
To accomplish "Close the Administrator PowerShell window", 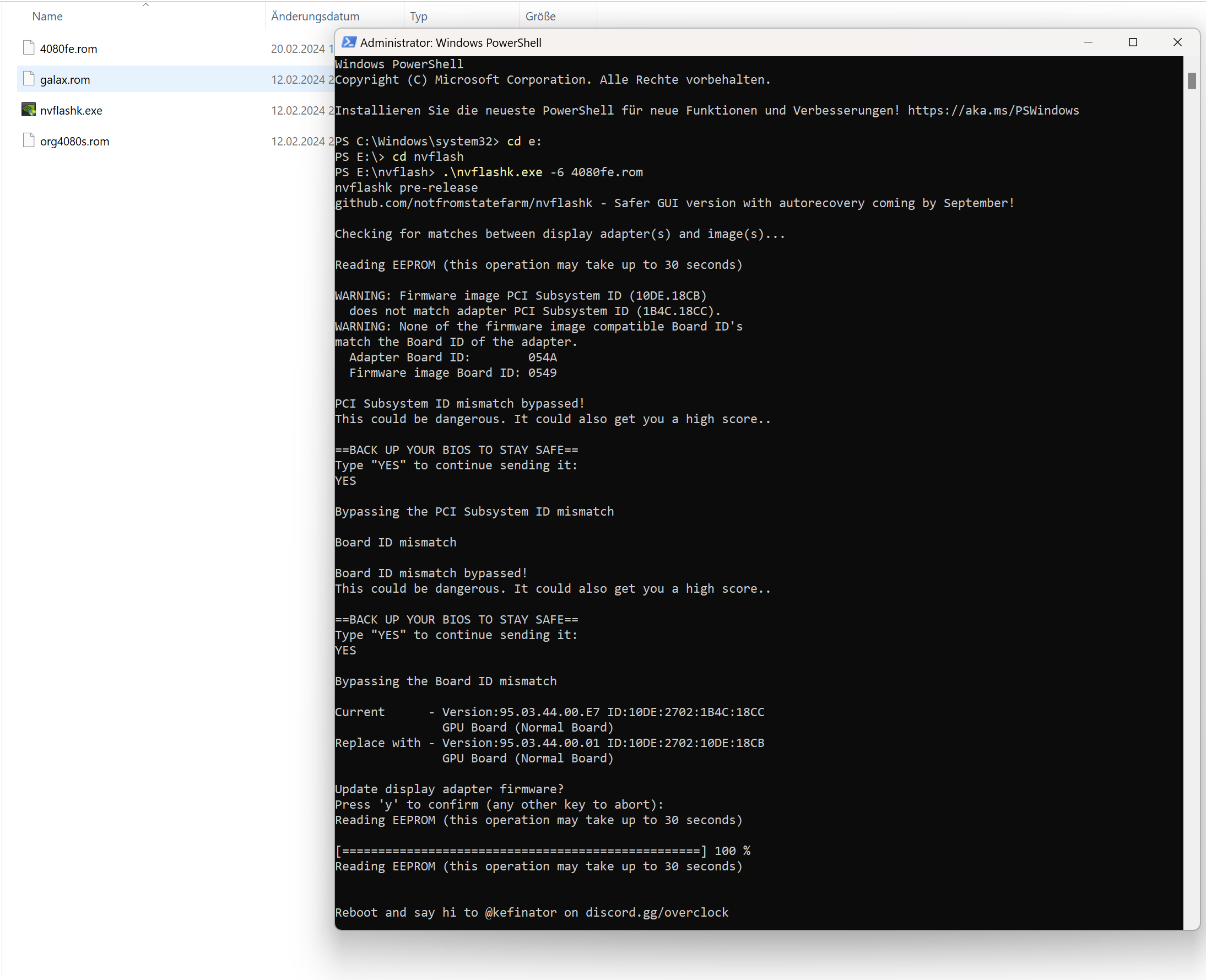I will [x=1177, y=42].
